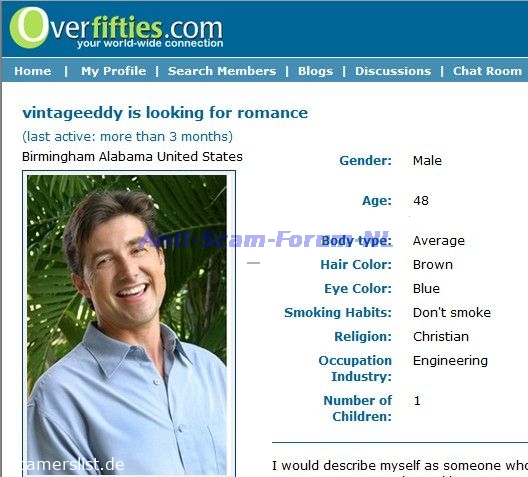Click the Overfifties.com site title text
528x477 pixels.
pos(136,28)
